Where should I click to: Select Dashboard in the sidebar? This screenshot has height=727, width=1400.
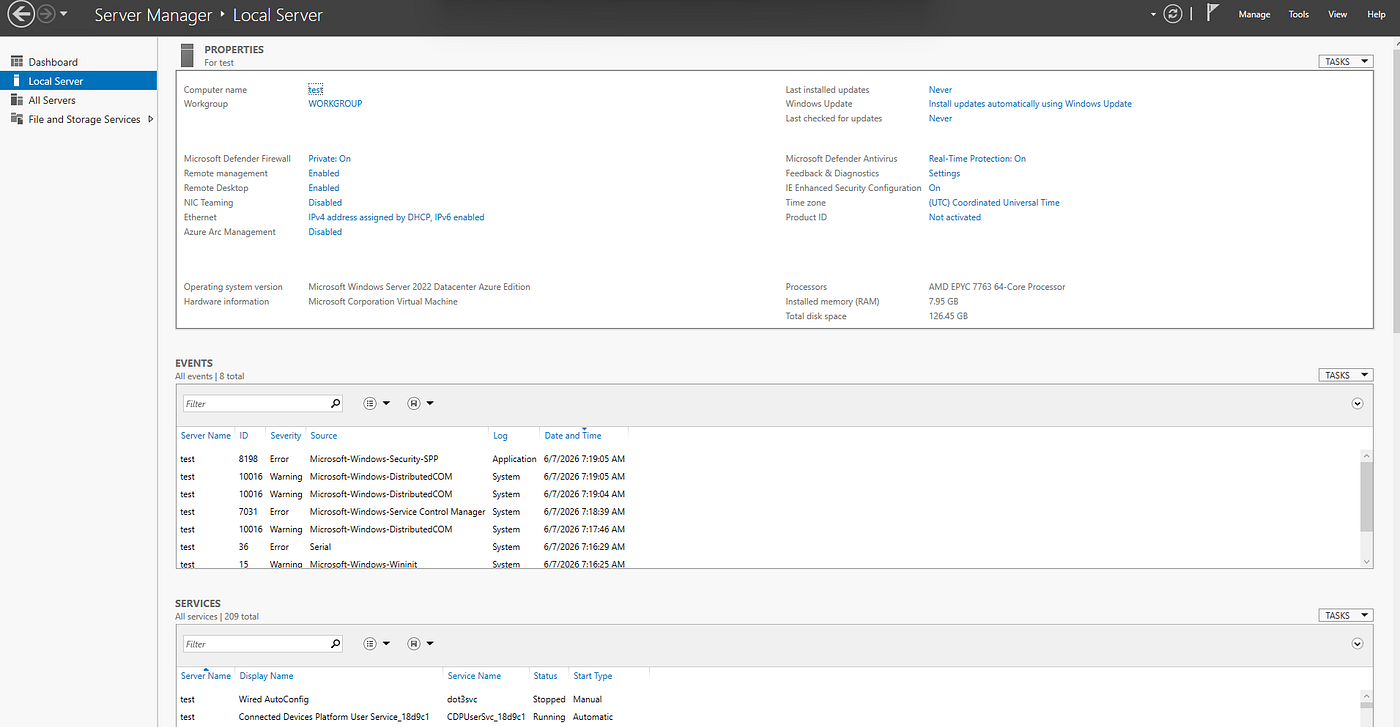(x=78, y=62)
